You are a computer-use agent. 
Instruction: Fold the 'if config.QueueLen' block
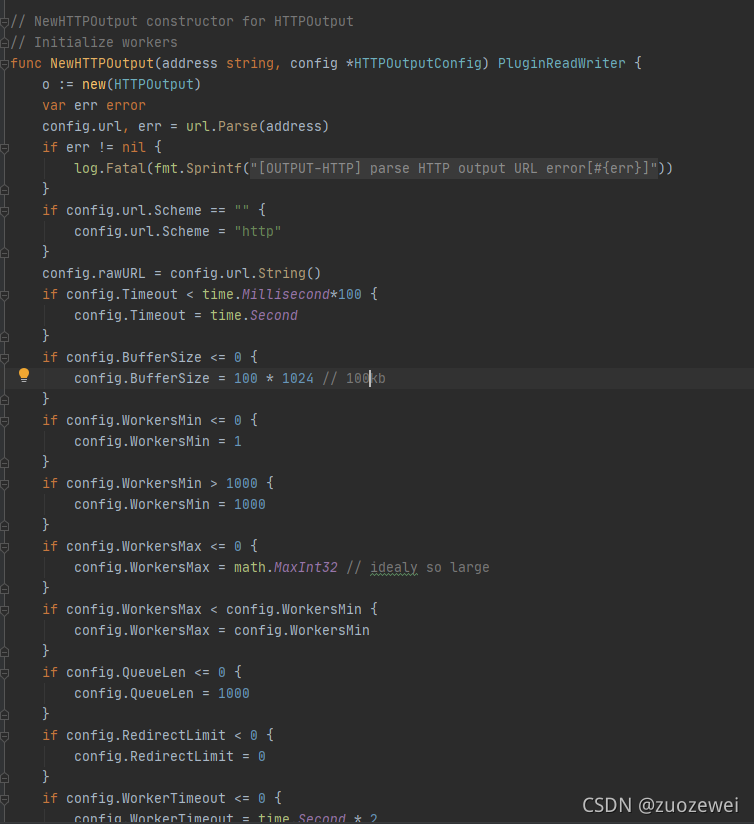pyautogui.click(x=4, y=674)
